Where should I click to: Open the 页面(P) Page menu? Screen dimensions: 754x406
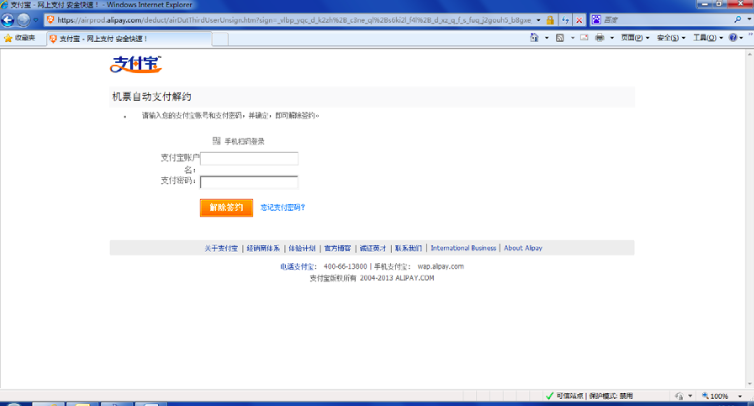(635, 38)
